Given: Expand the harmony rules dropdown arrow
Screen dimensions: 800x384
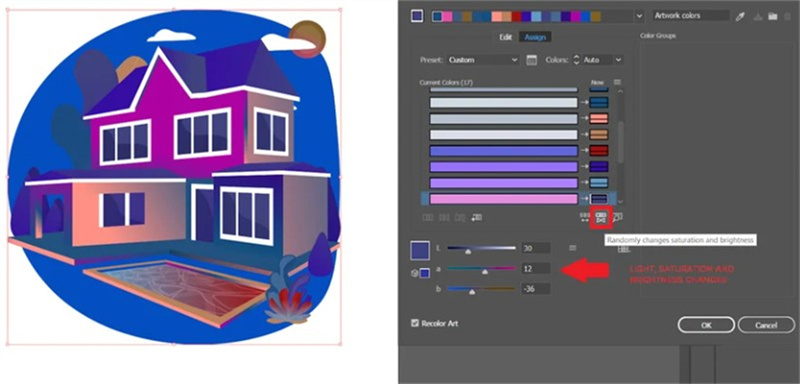Looking at the screenshot, I should tap(640, 16).
